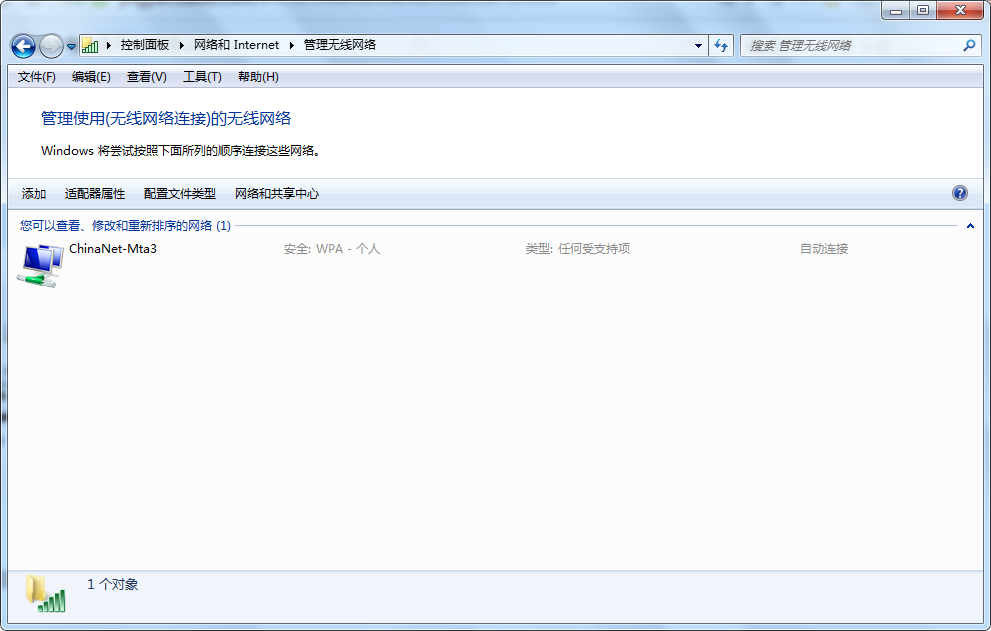Screen dimensions: 991x631
Task: Expand the arrow after 控制面板 breadcrumb
Action: [x=181, y=46]
